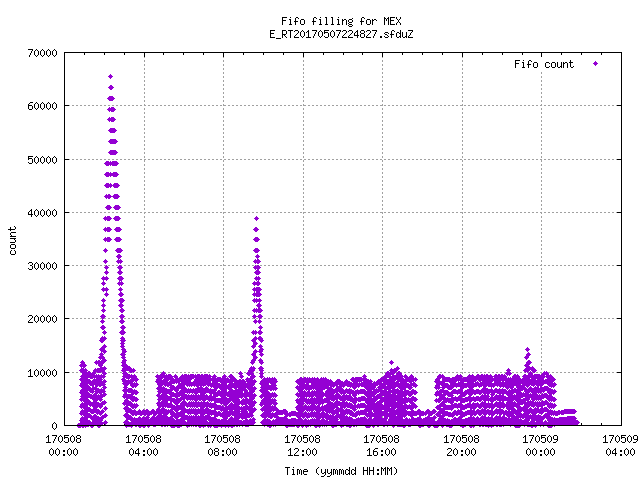Screen dimensions: 640x480
Task: Click the purple legend diamond marker
Action: click(596, 64)
